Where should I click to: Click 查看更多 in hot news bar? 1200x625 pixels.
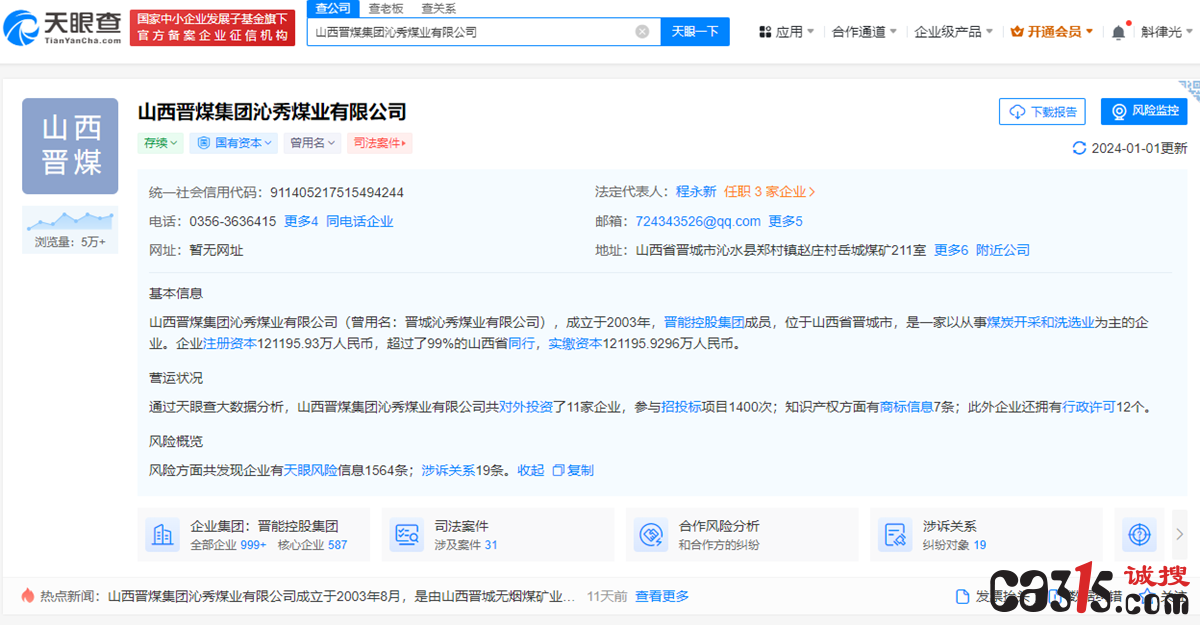662,596
